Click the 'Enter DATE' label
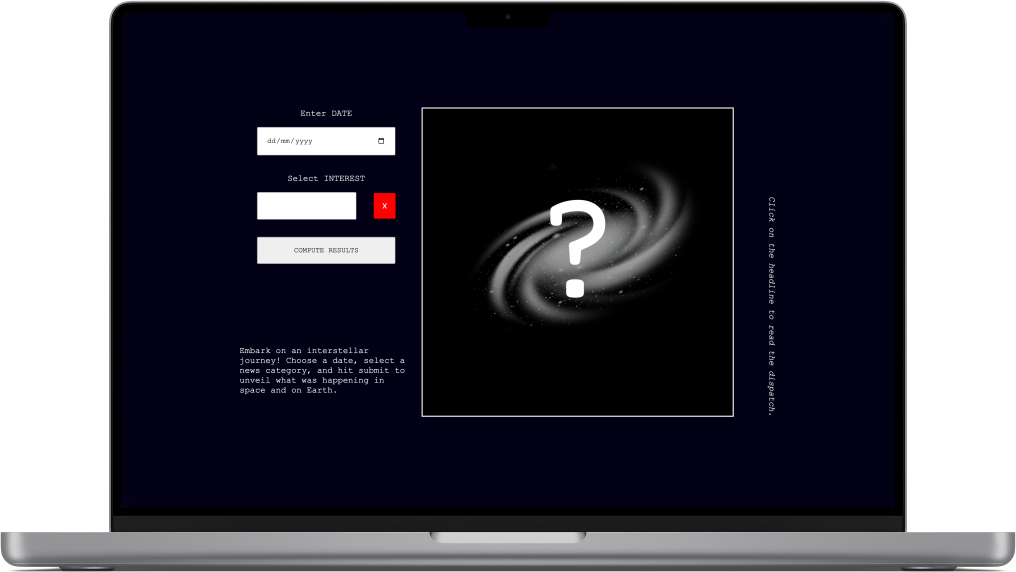The height and width of the screenshot is (572, 1016). coord(326,113)
